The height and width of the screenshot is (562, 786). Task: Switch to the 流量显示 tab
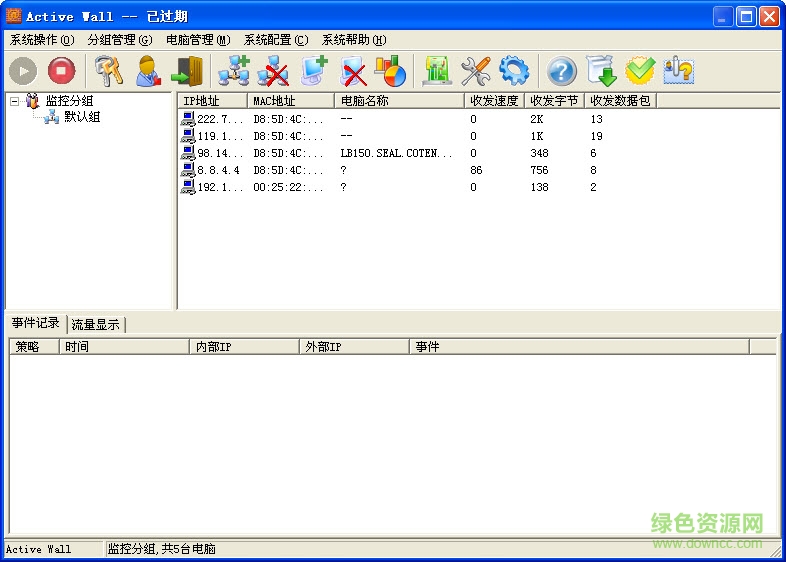(x=96, y=324)
